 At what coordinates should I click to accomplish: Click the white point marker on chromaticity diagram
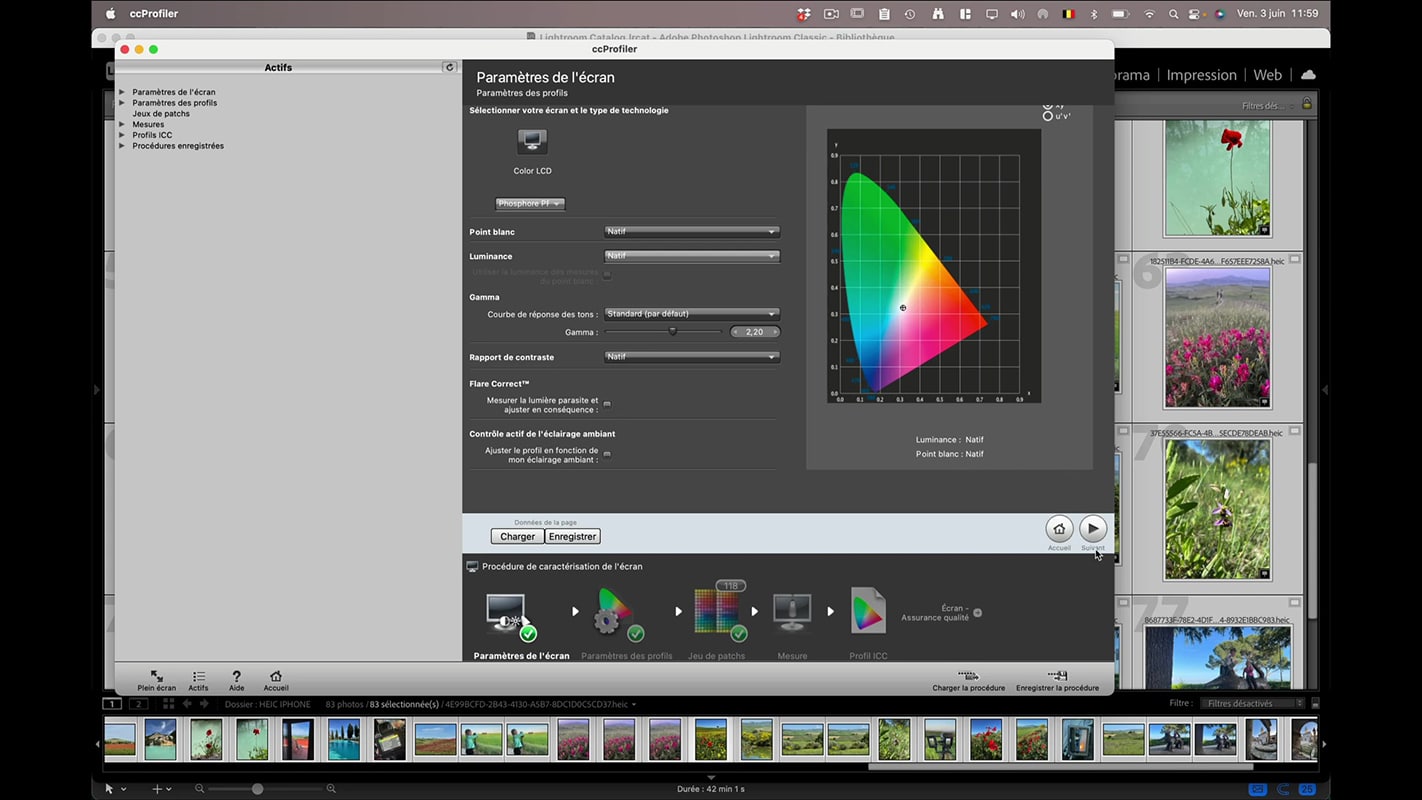(903, 308)
